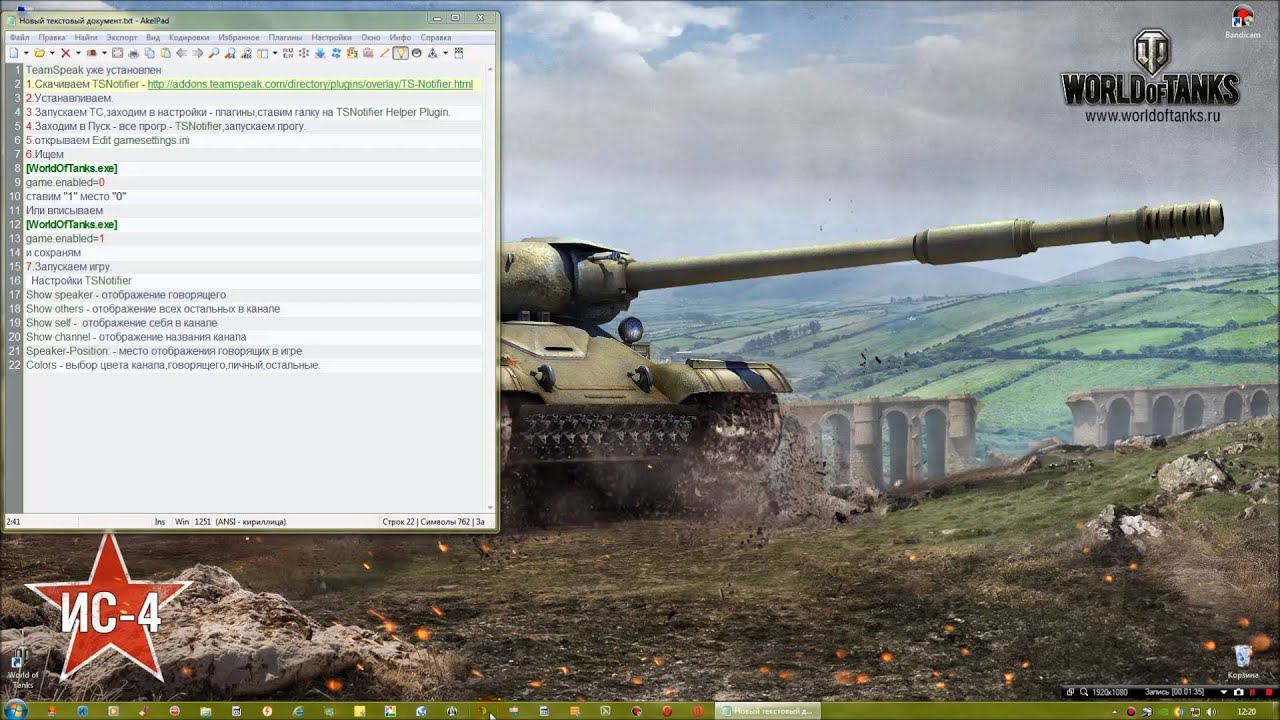This screenshot has height=720, width=1280.
Task: Click the Bandicam camera screenshot icon
Action: tap(1239, 692)
